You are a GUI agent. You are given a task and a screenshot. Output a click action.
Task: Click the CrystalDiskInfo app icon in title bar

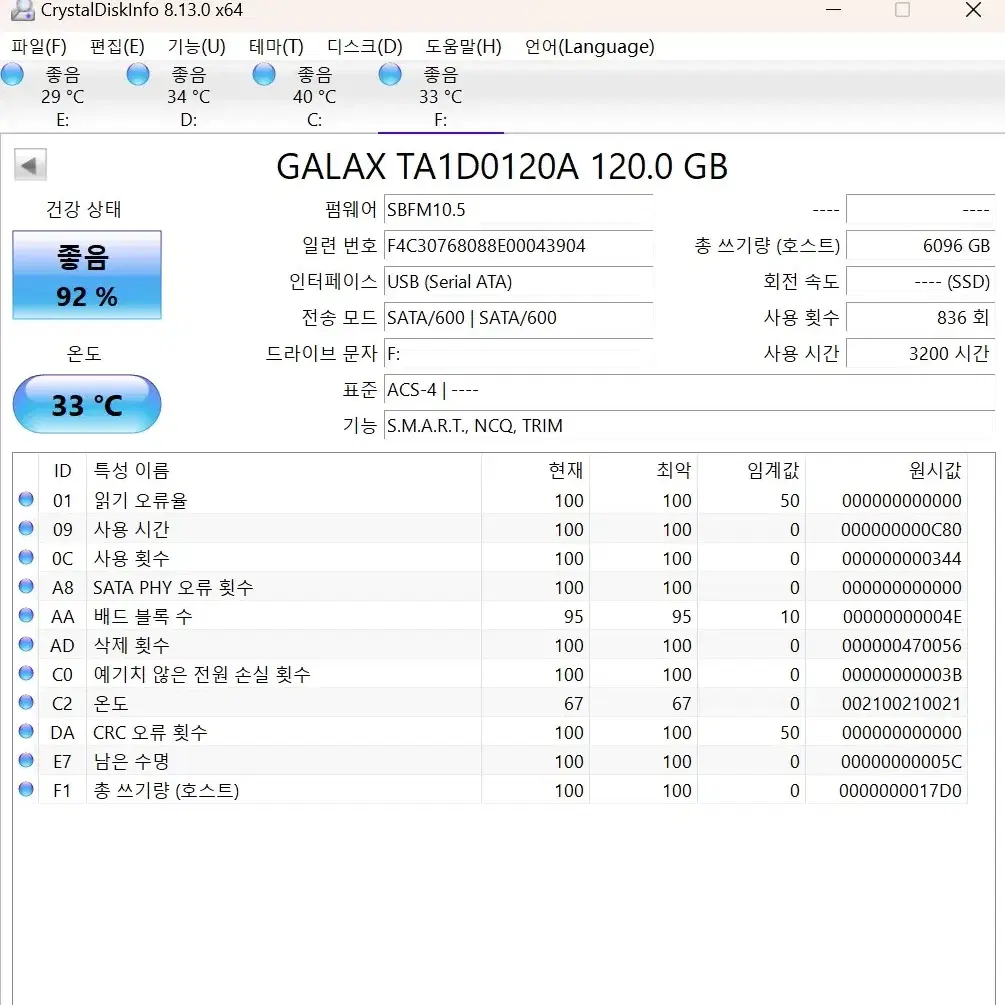coord(22,10)
